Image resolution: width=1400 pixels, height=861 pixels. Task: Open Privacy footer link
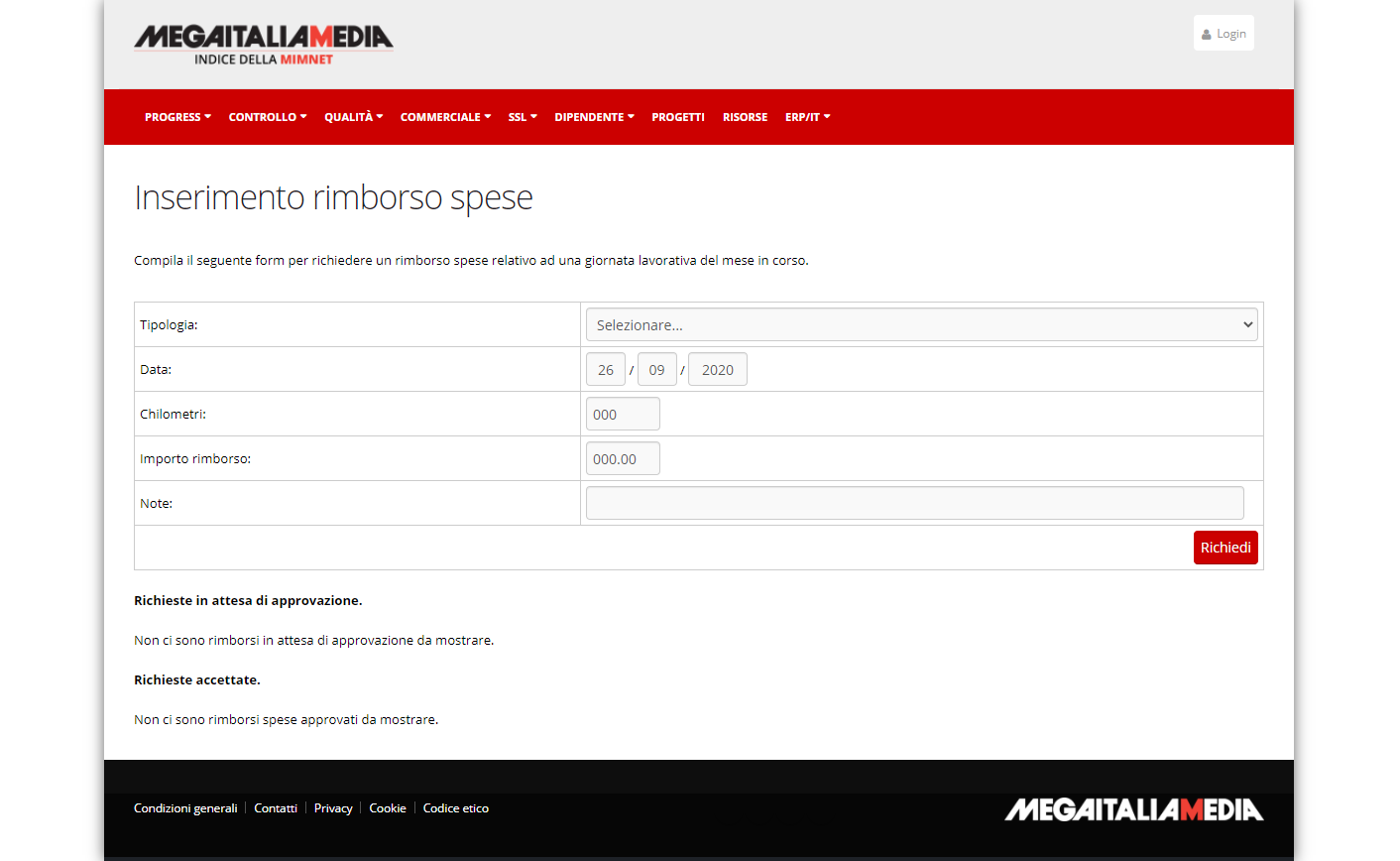tap(333, 808)
